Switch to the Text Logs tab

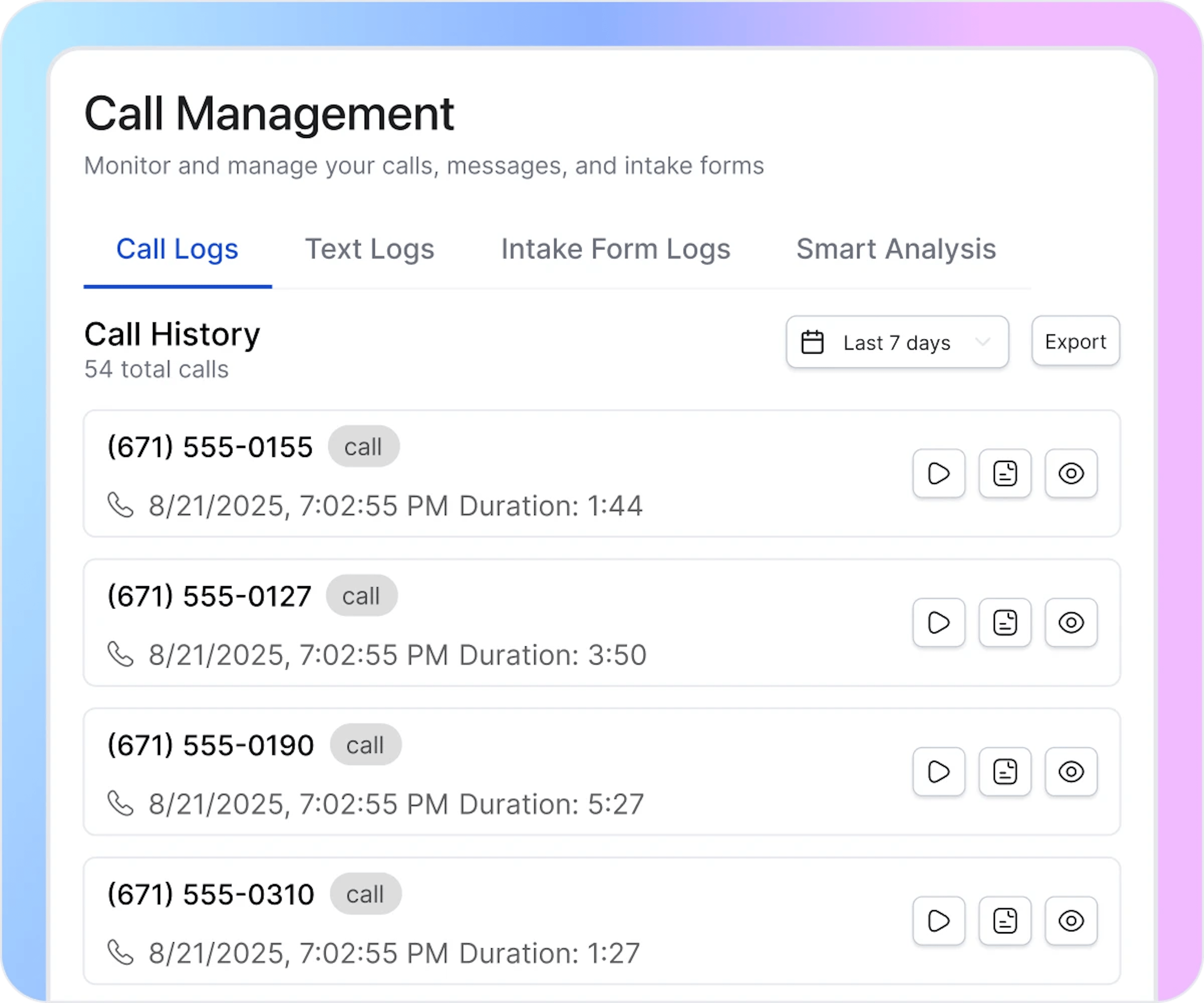[370, 249]
